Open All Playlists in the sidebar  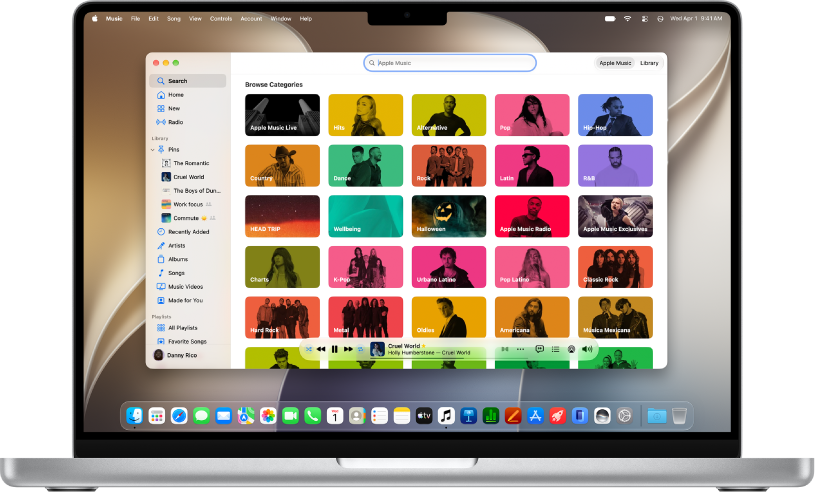tap(188, 328)
